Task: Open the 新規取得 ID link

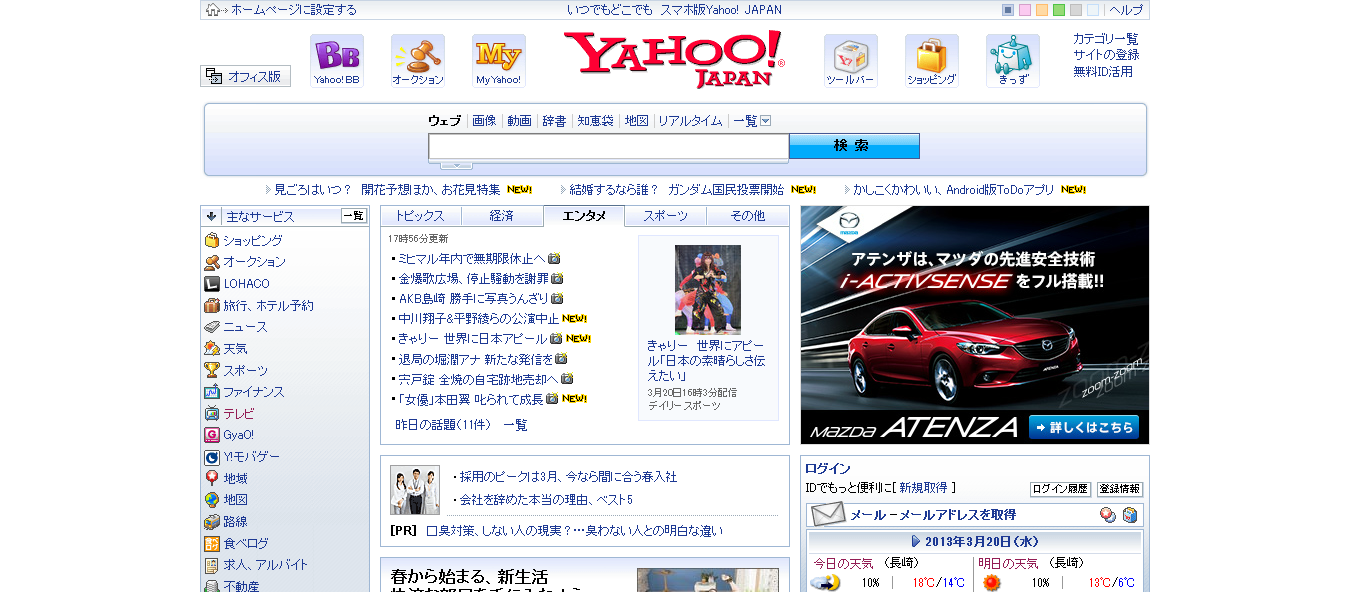Action: click(923, 488)
